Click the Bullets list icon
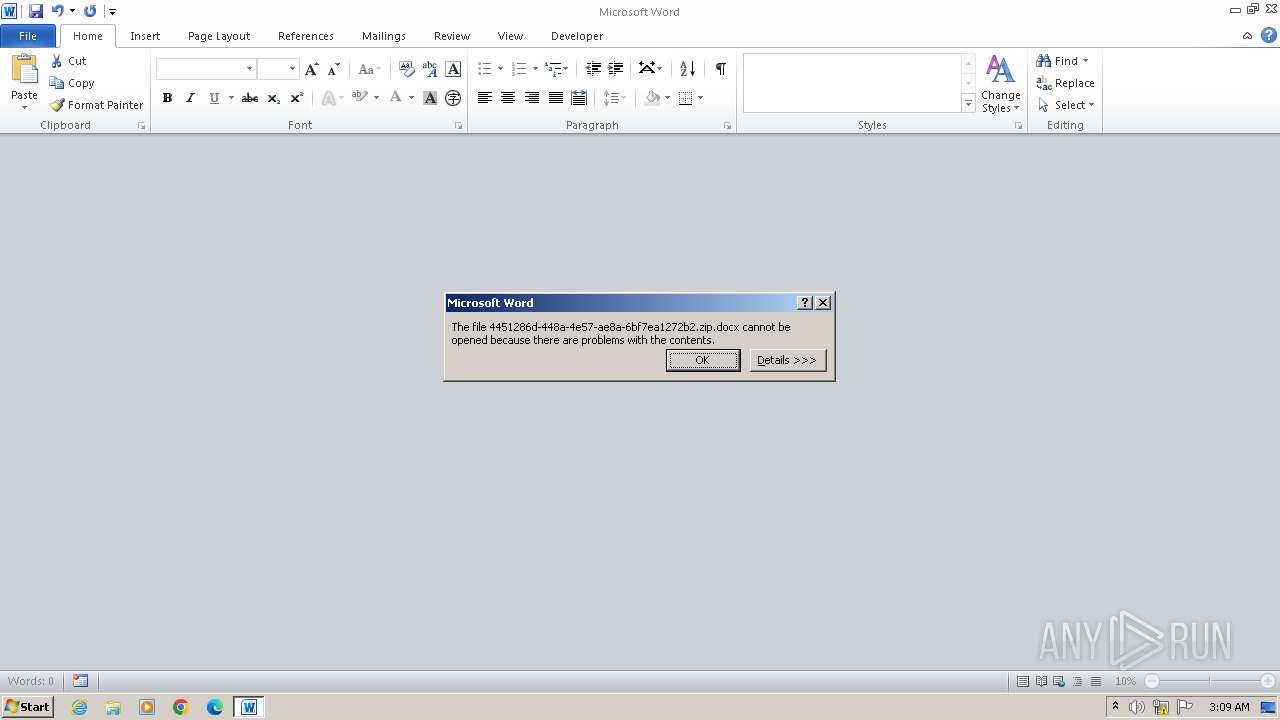The image size is (1280, 720). pos(485,69)
